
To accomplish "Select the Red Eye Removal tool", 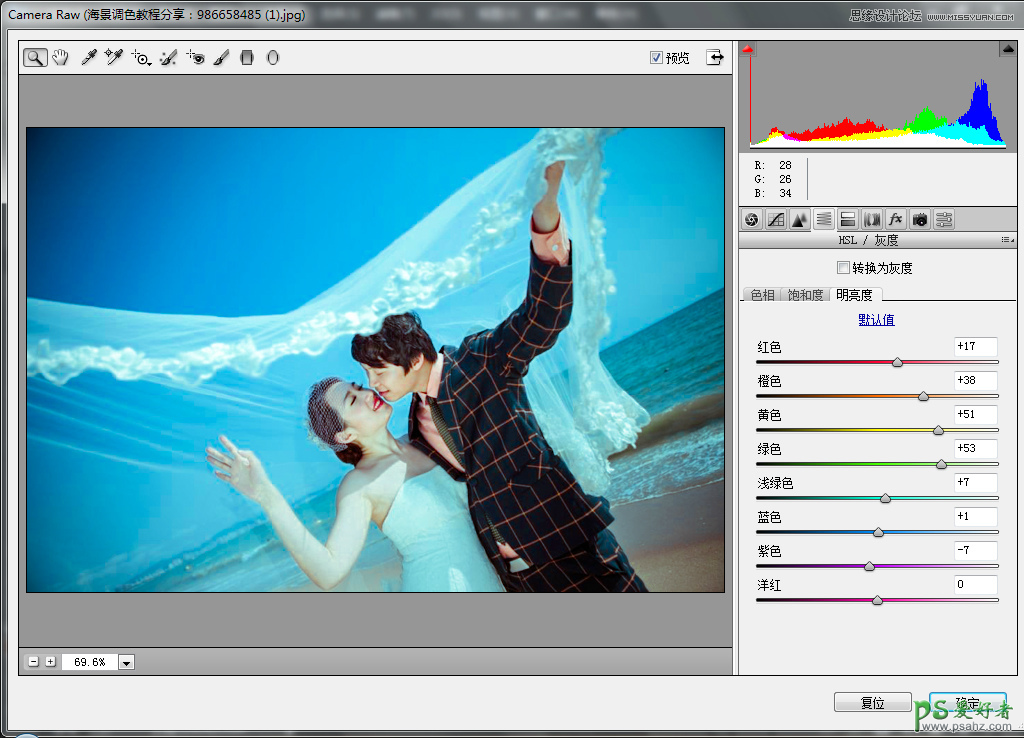I will pos(195,58).
